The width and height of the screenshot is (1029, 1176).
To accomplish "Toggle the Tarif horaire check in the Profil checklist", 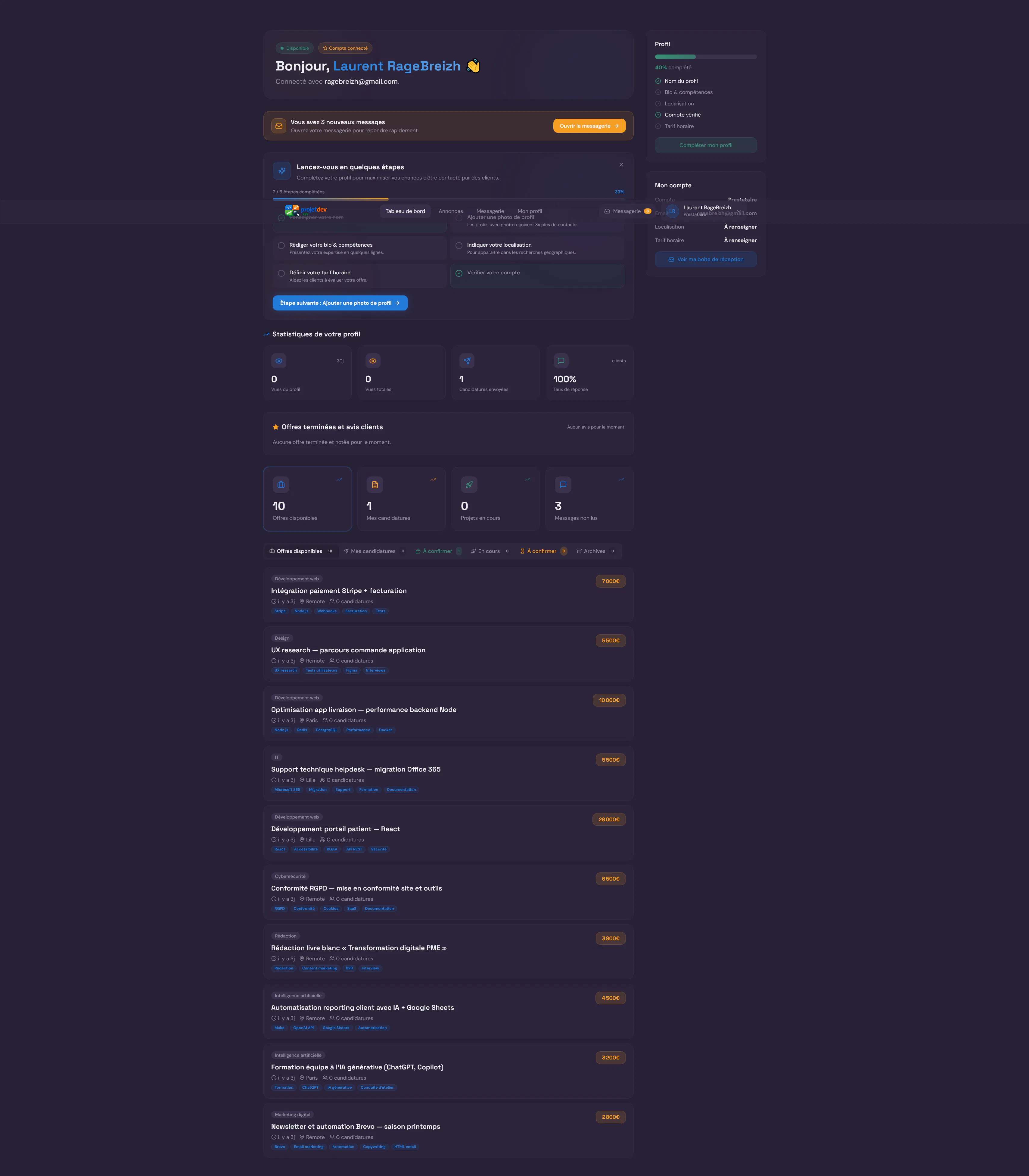I will 658,126.
